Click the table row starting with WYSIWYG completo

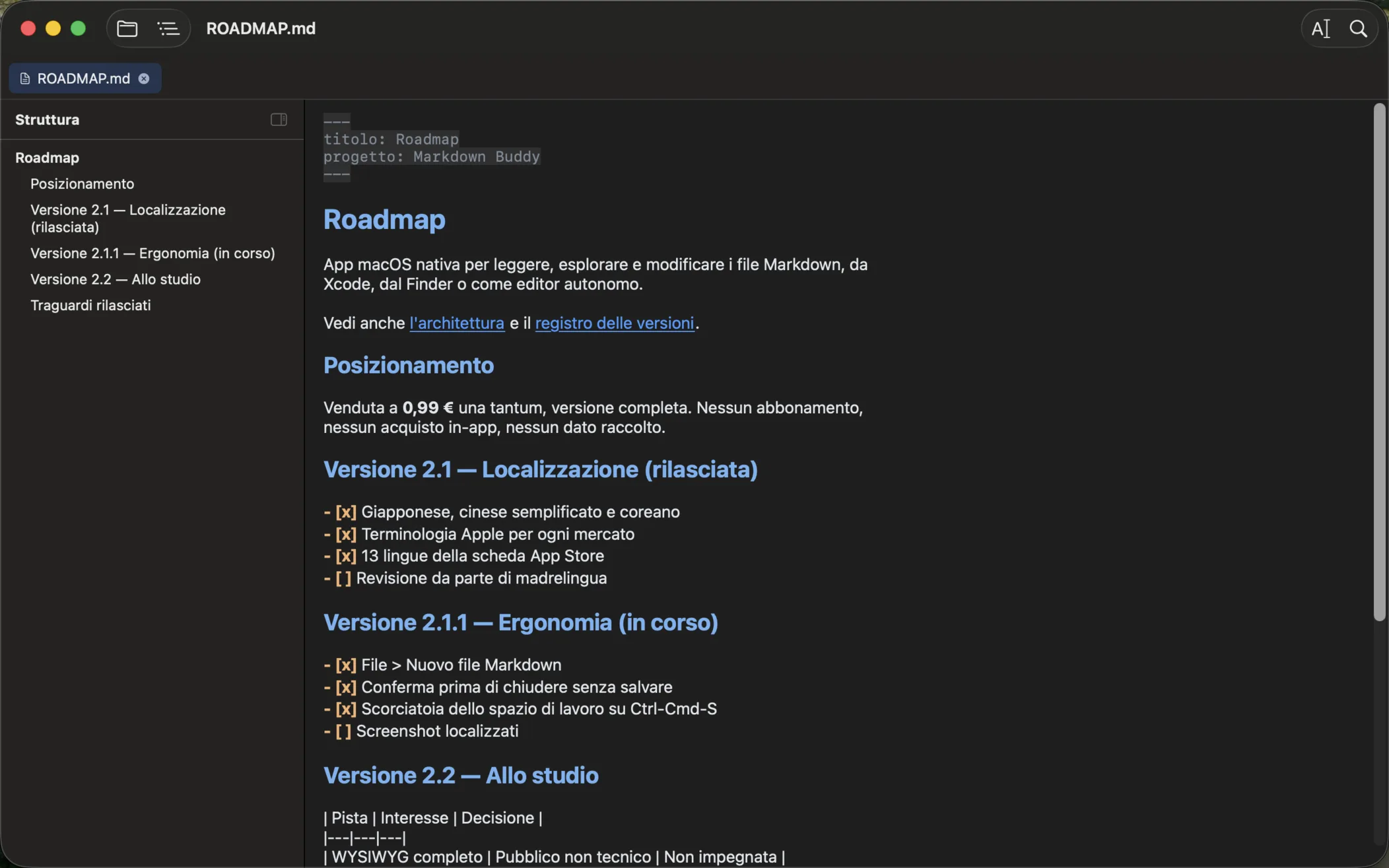tap(555, 857)
